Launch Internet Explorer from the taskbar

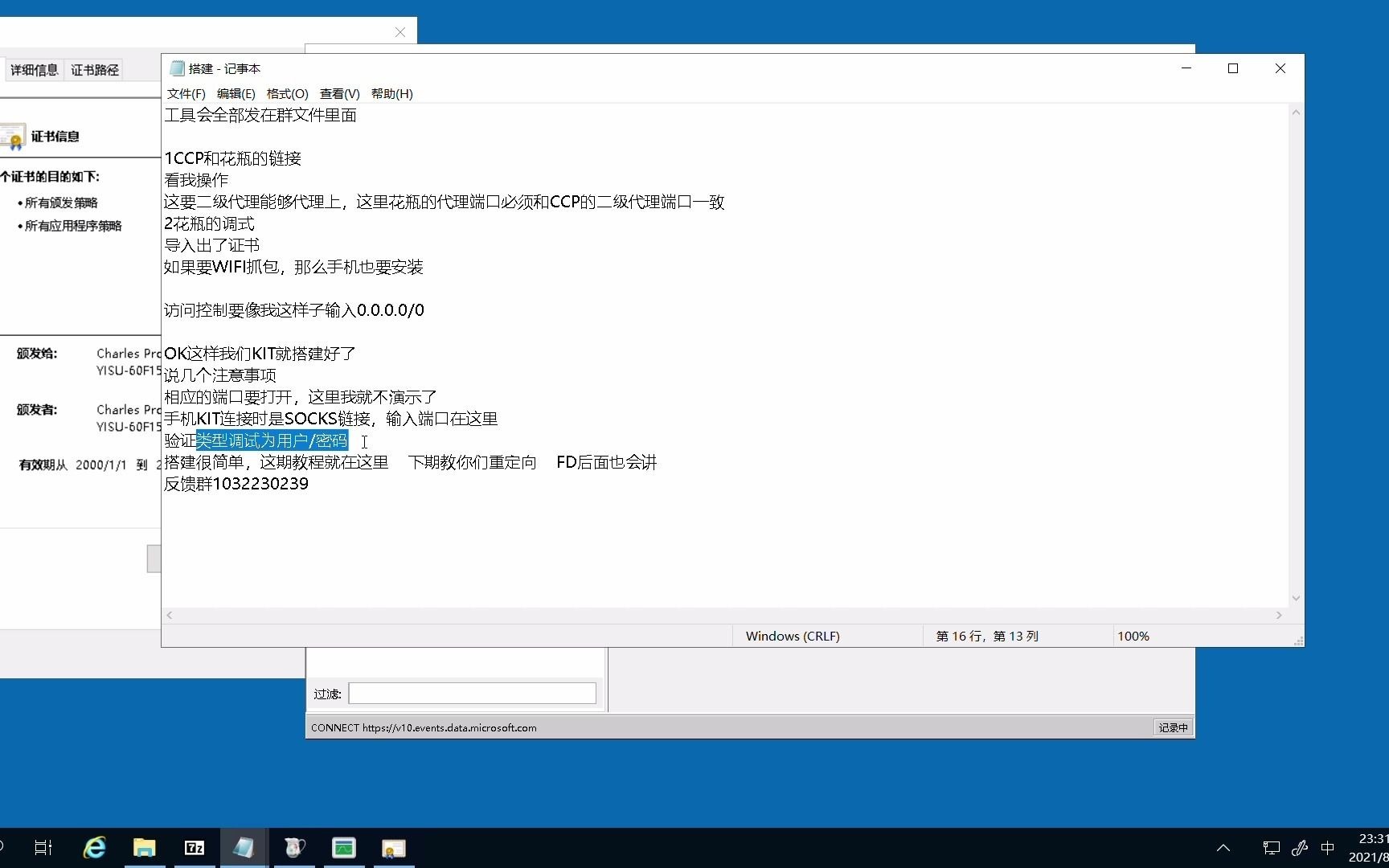point(95,847)
